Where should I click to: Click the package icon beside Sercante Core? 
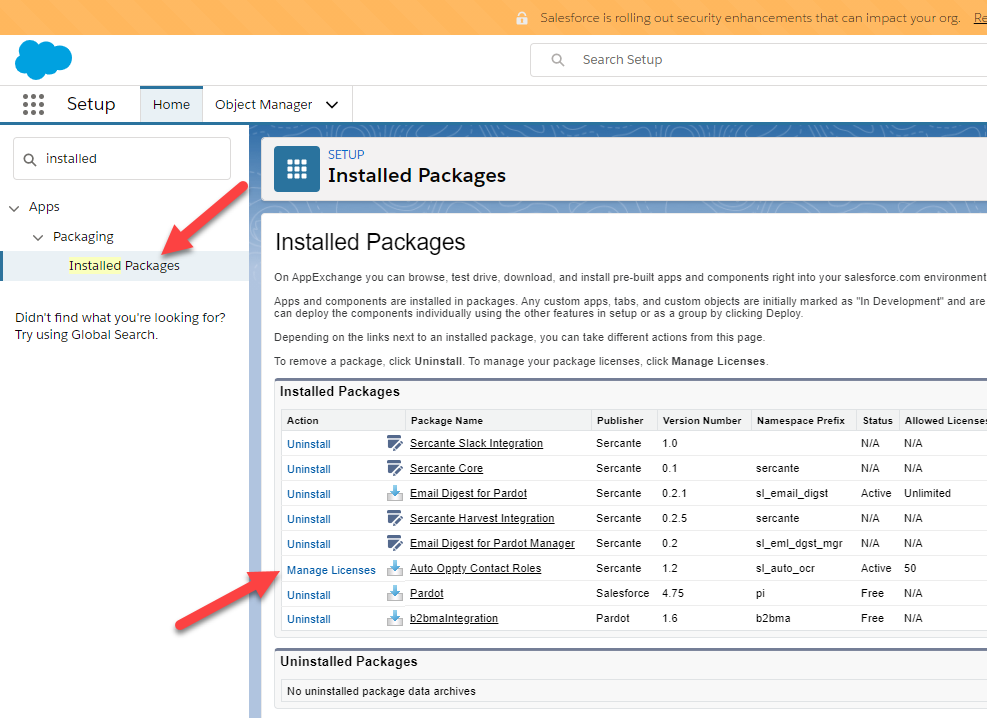click(395, 468)
